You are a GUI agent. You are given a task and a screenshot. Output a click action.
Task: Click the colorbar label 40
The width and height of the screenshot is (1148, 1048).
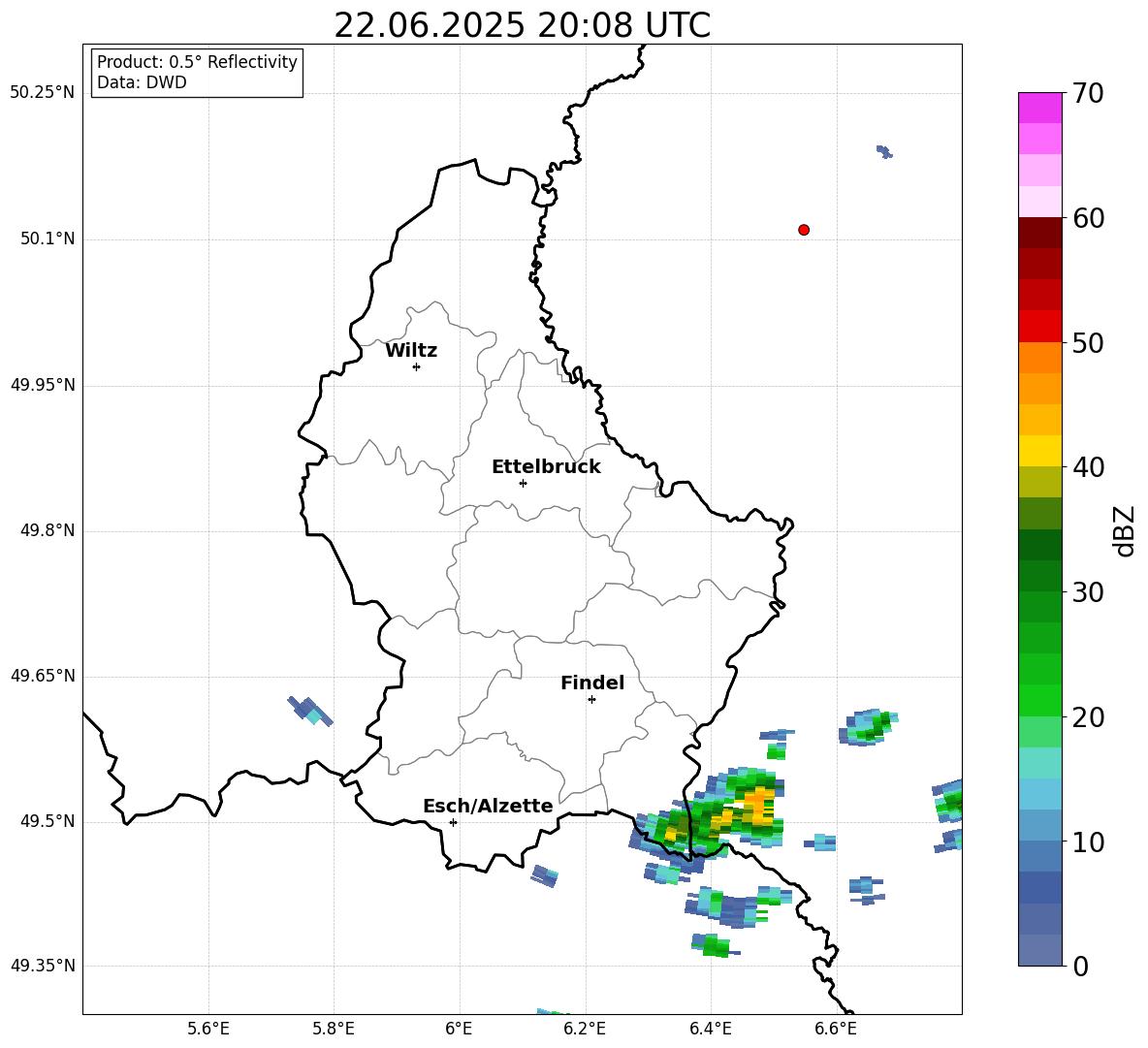point(1088,467)
